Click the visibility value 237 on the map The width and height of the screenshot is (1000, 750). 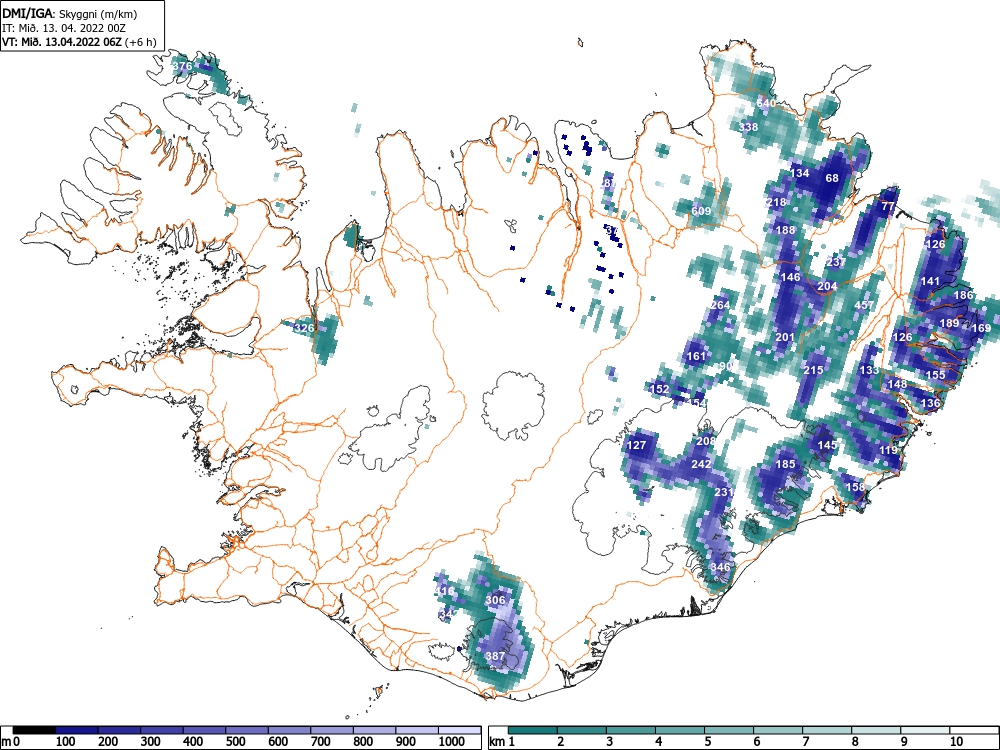836,262
